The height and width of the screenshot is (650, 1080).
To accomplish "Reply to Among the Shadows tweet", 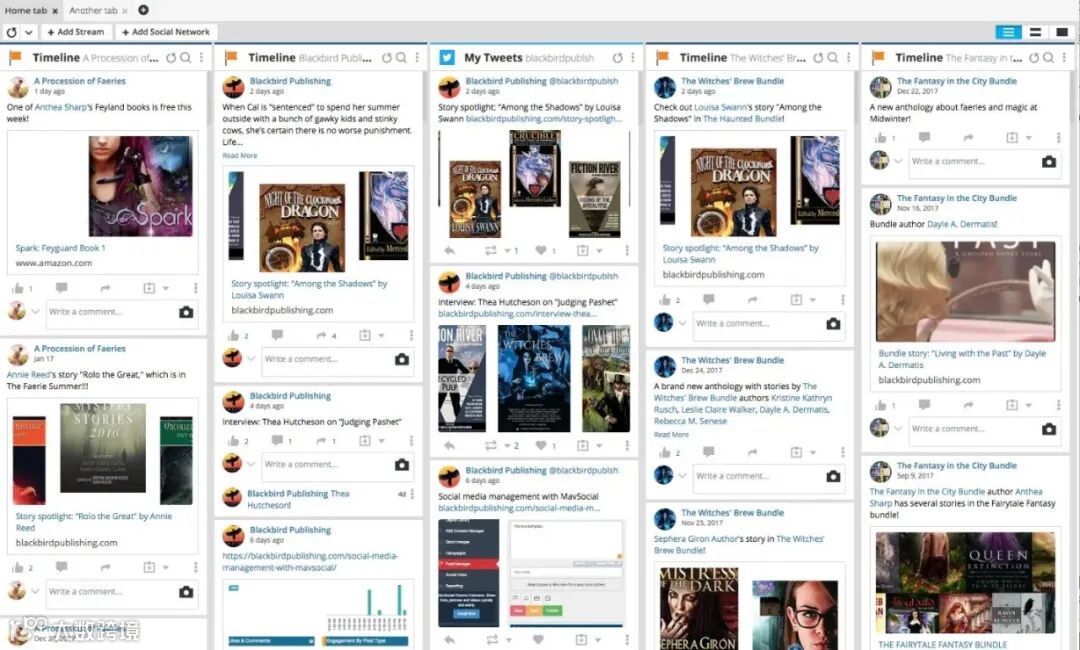I will point(449,251).
